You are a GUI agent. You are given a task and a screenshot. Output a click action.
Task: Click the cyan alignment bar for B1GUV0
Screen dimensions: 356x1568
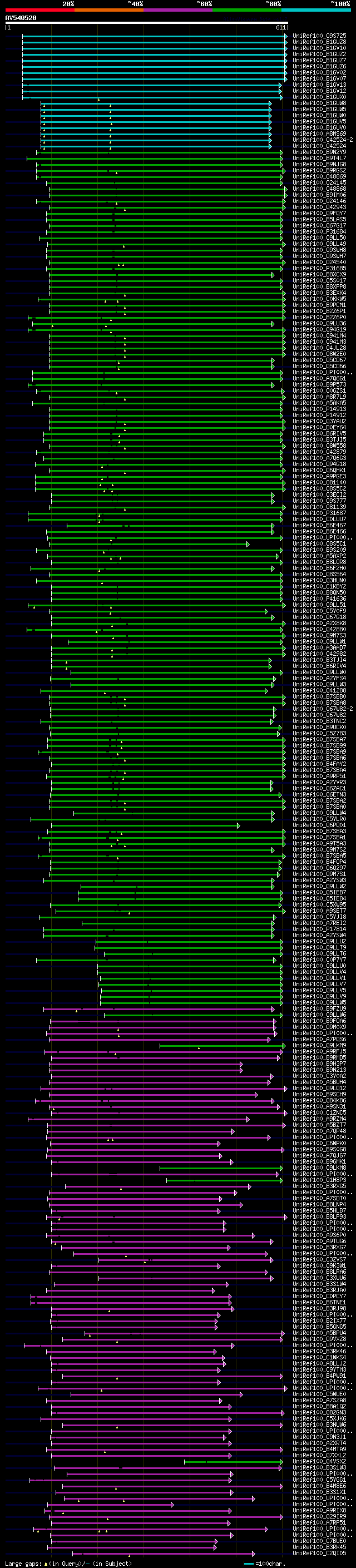point(156,128)
